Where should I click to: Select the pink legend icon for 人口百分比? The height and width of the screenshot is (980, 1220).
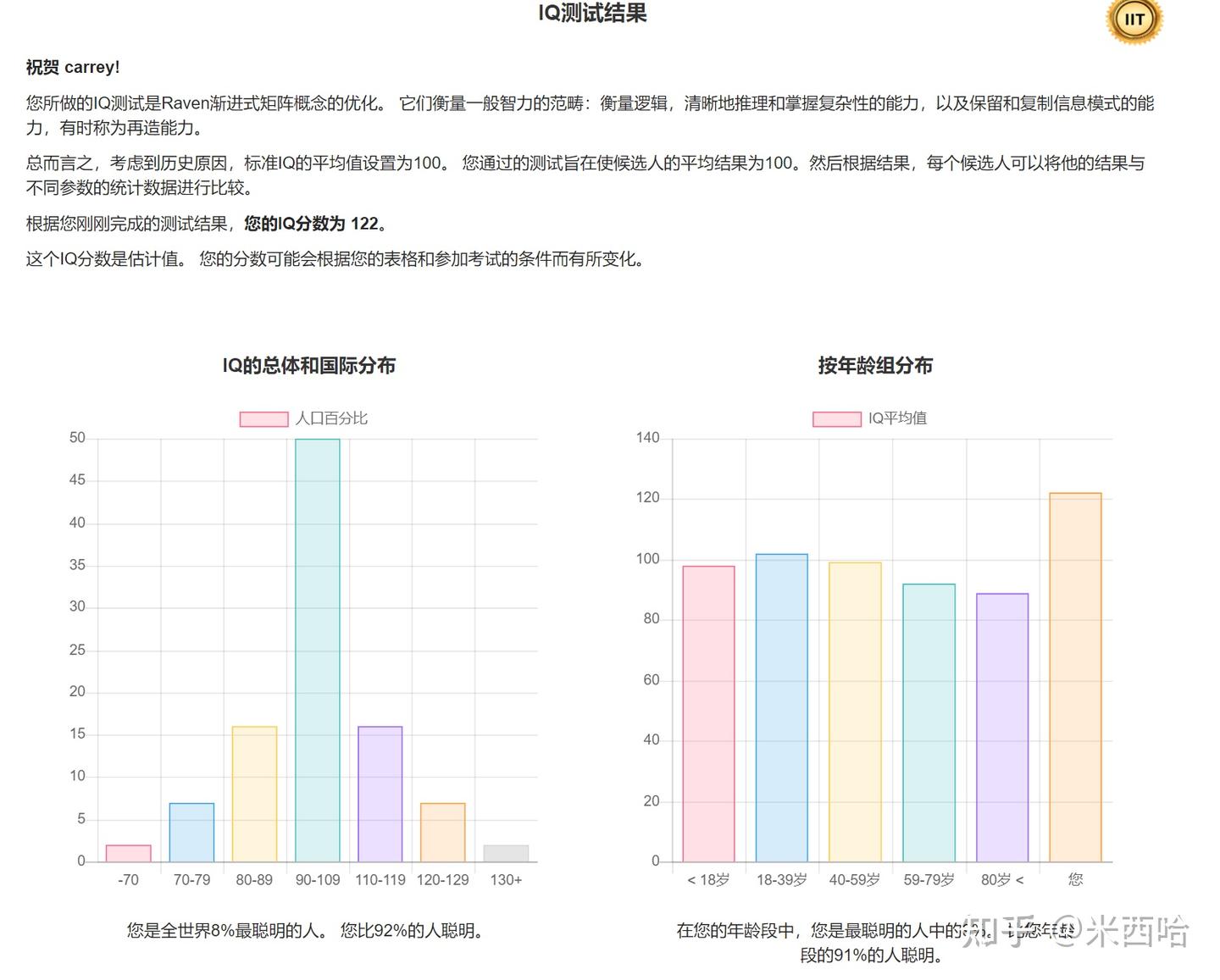[x=263, y=418]
